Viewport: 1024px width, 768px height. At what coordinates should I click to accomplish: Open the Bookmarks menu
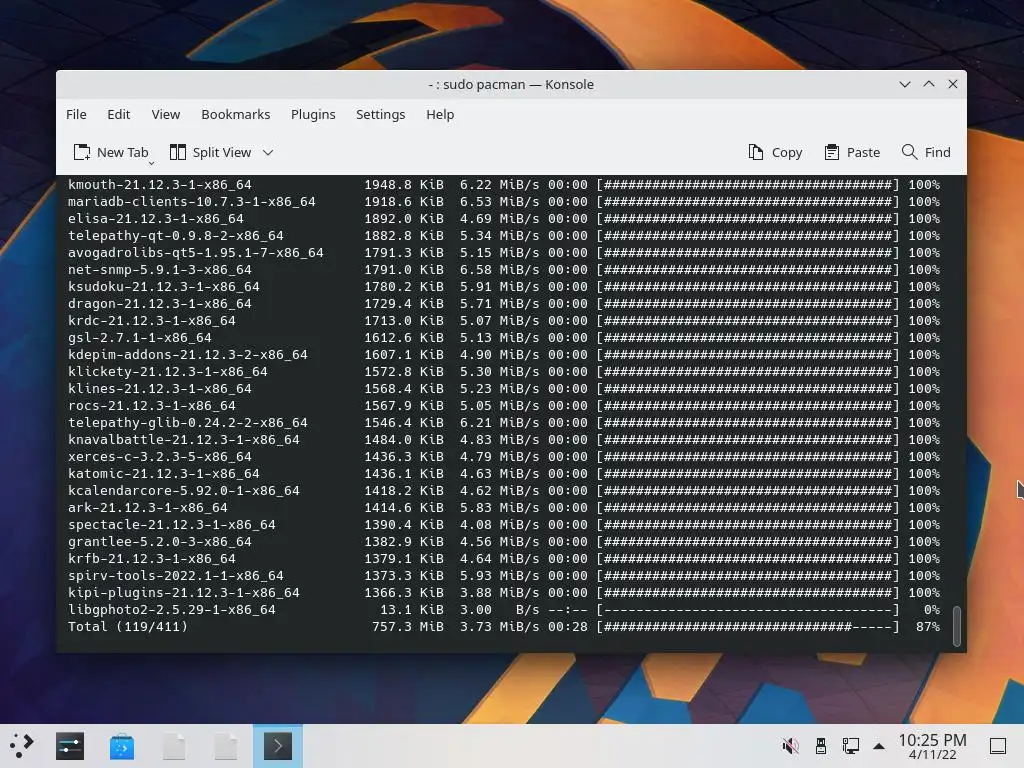[236, 114]
